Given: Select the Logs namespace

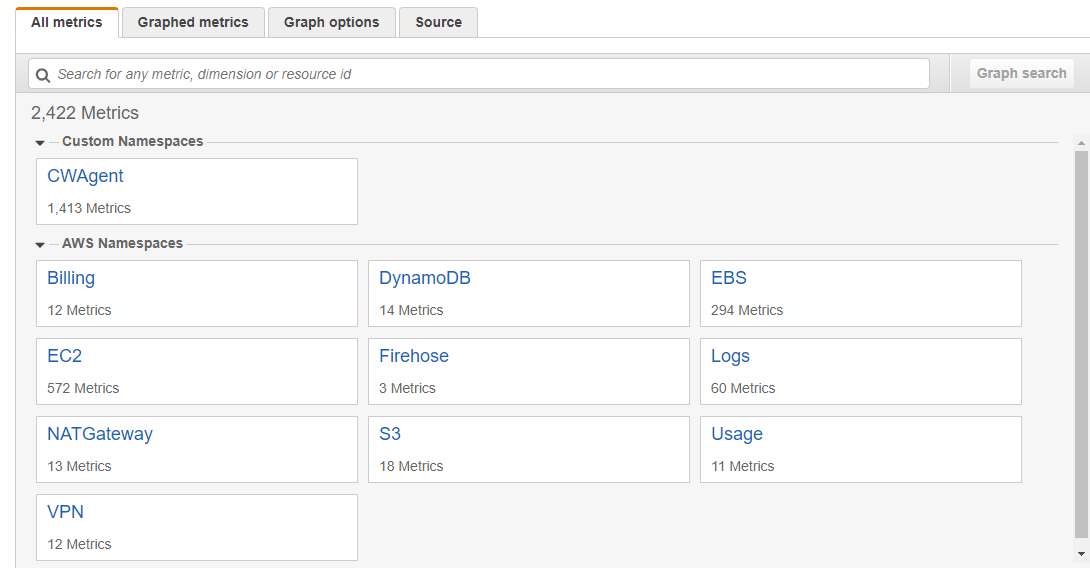Looking at the screenshot, I should [730, 356].
